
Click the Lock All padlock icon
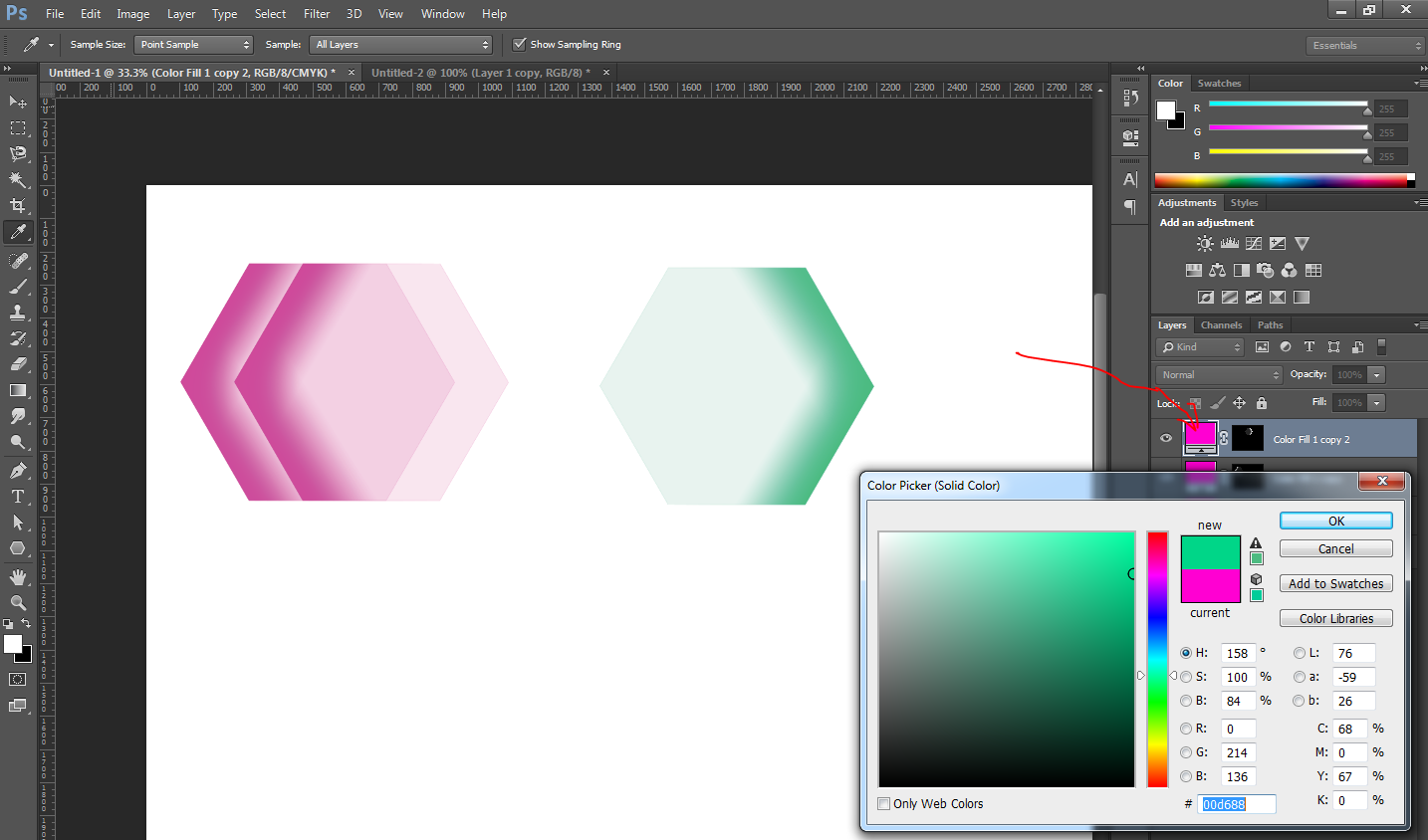coord(1262,403)
